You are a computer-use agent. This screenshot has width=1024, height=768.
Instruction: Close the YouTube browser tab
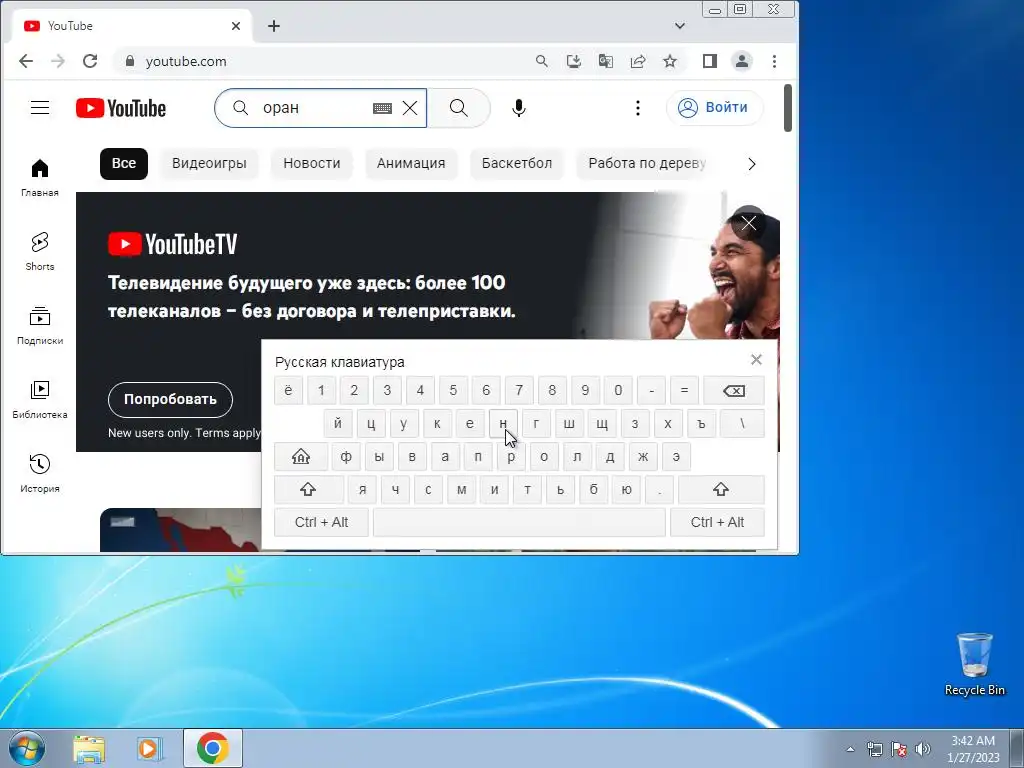coord(236,26)
